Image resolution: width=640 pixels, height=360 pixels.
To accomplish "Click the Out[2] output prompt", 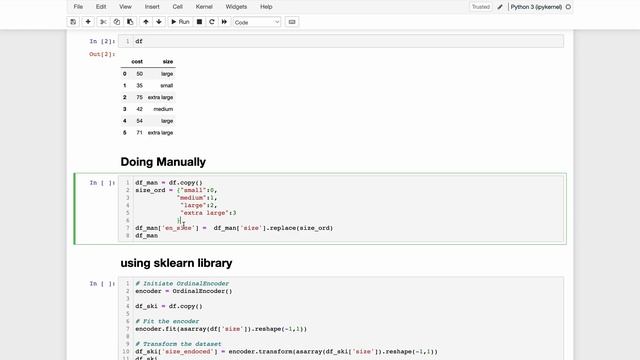I will (x=102, y=54).
